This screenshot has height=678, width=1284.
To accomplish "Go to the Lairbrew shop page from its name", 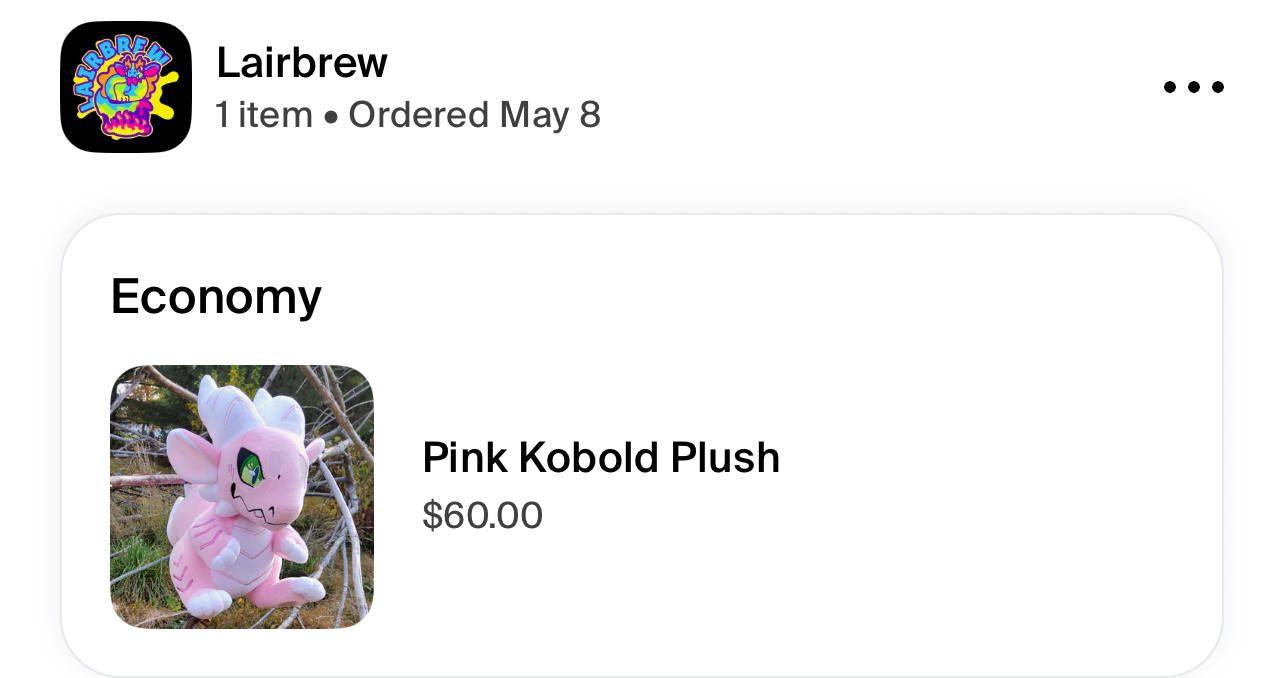I will click(x=302, y=63).
